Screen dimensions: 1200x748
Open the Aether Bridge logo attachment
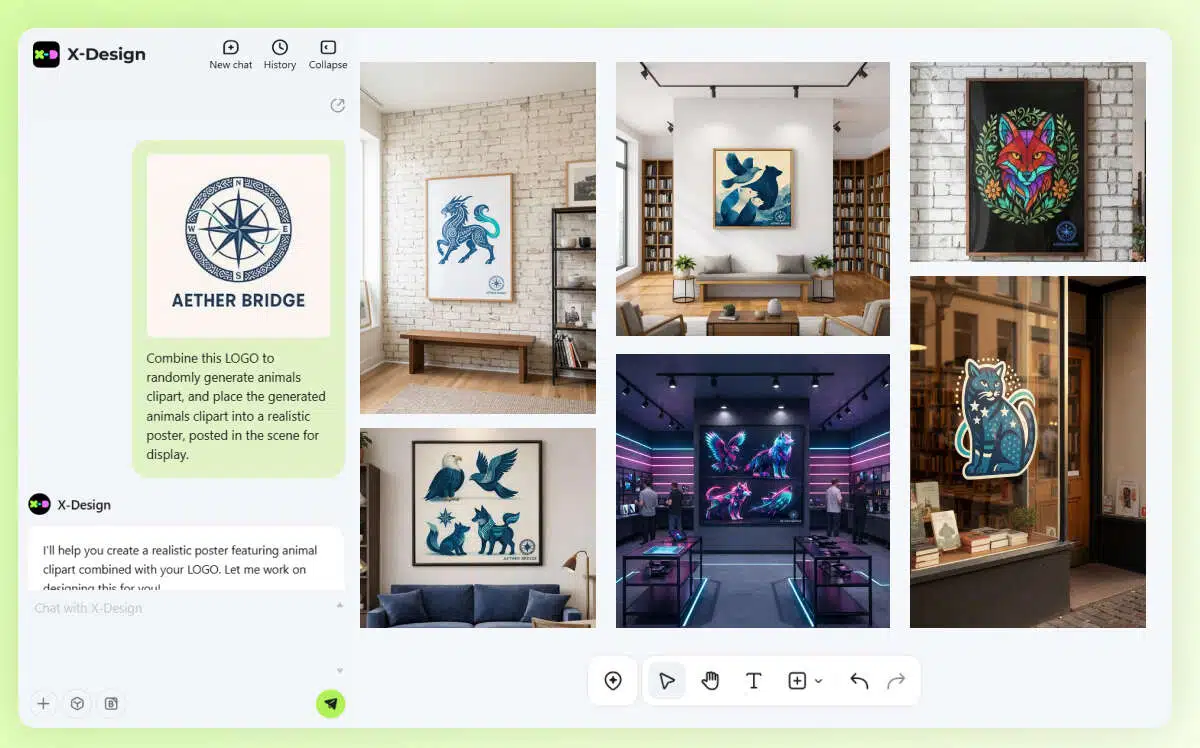tap(238, 245)
